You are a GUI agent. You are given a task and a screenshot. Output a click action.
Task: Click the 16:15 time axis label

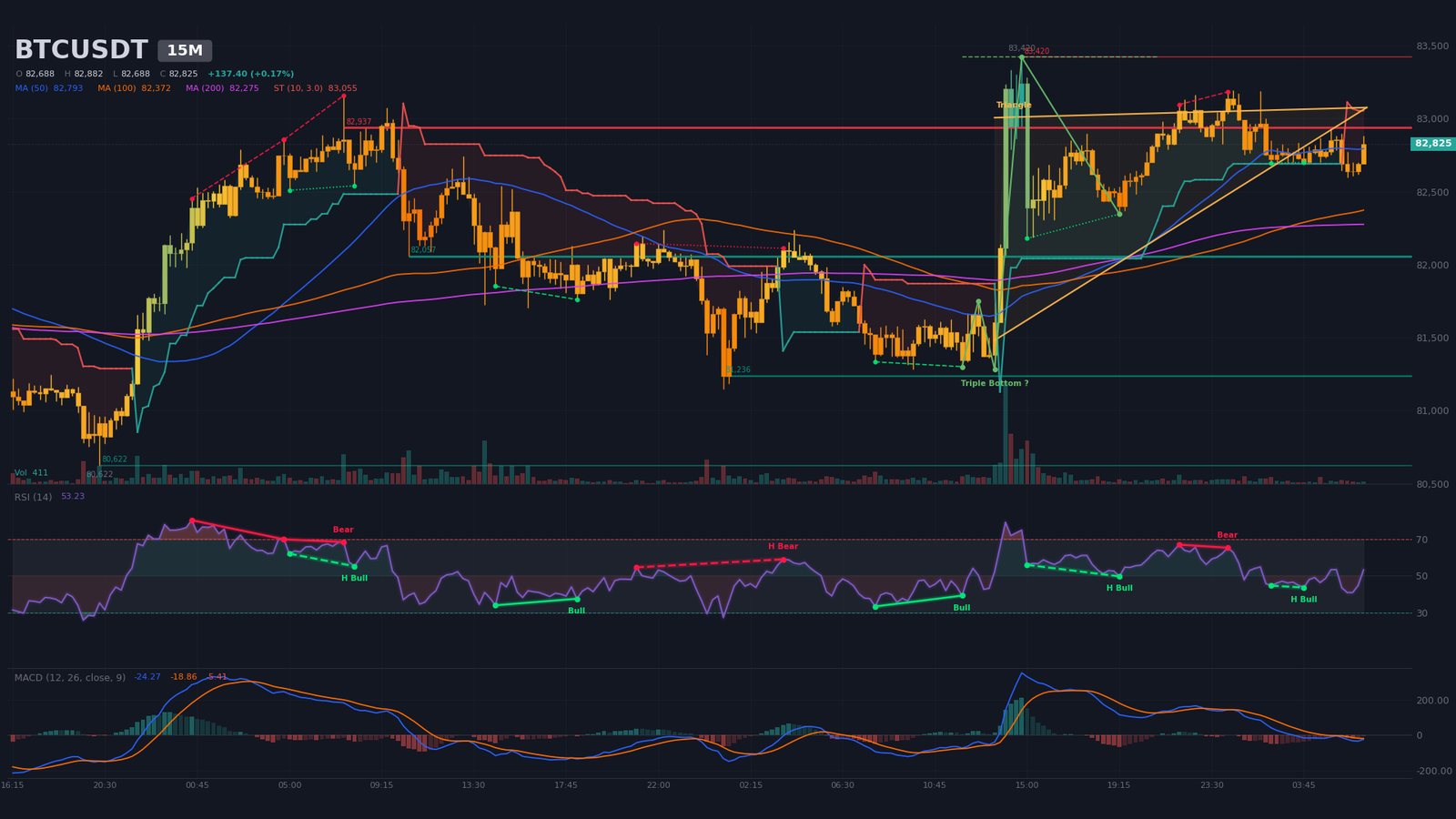coord(12,785)
